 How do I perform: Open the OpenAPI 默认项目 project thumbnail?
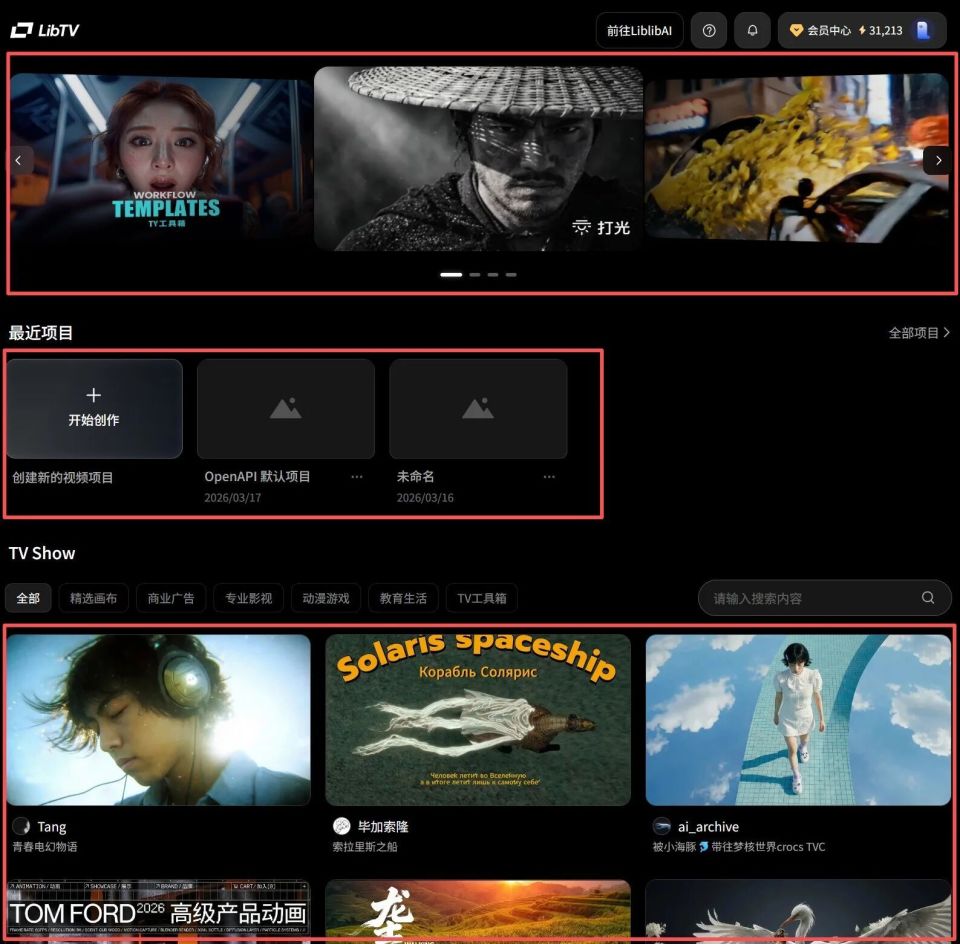286,409
